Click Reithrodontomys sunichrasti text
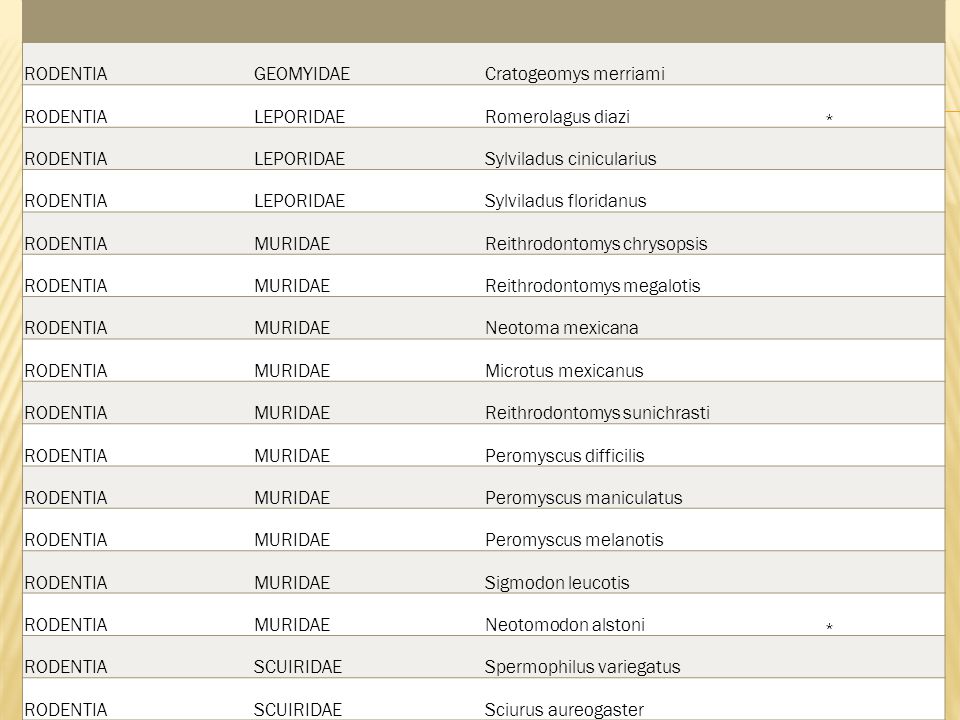960x720 pixels. tap(597, 413)
